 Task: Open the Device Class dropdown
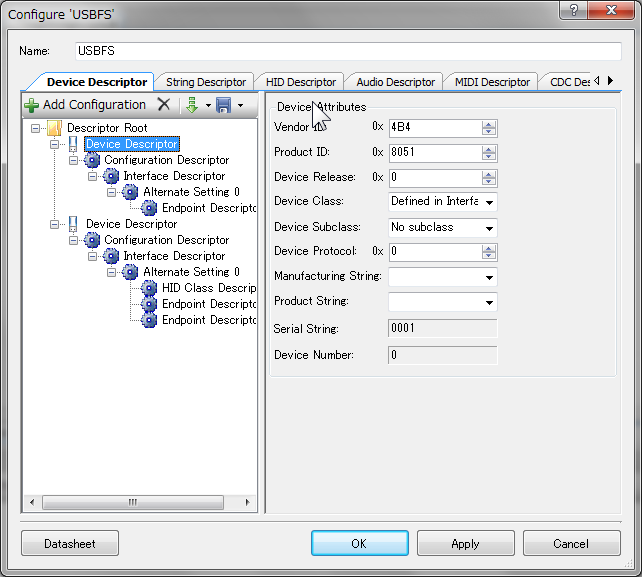(489, 202)
